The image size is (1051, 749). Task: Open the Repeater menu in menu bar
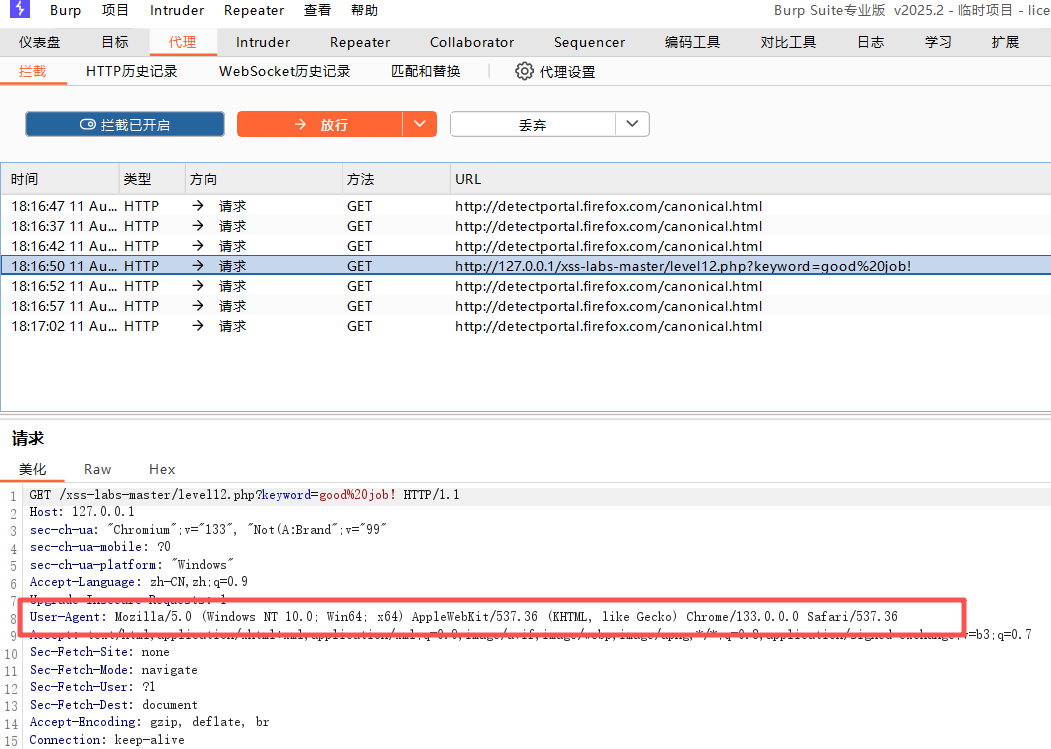pyautogui.click(x=254, y=10)
